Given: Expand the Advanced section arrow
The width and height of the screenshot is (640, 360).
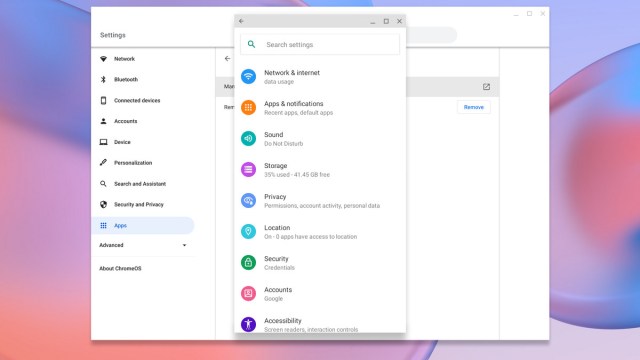Looking at the screenshot, I should pyautogui.click(x=184, y=245).
